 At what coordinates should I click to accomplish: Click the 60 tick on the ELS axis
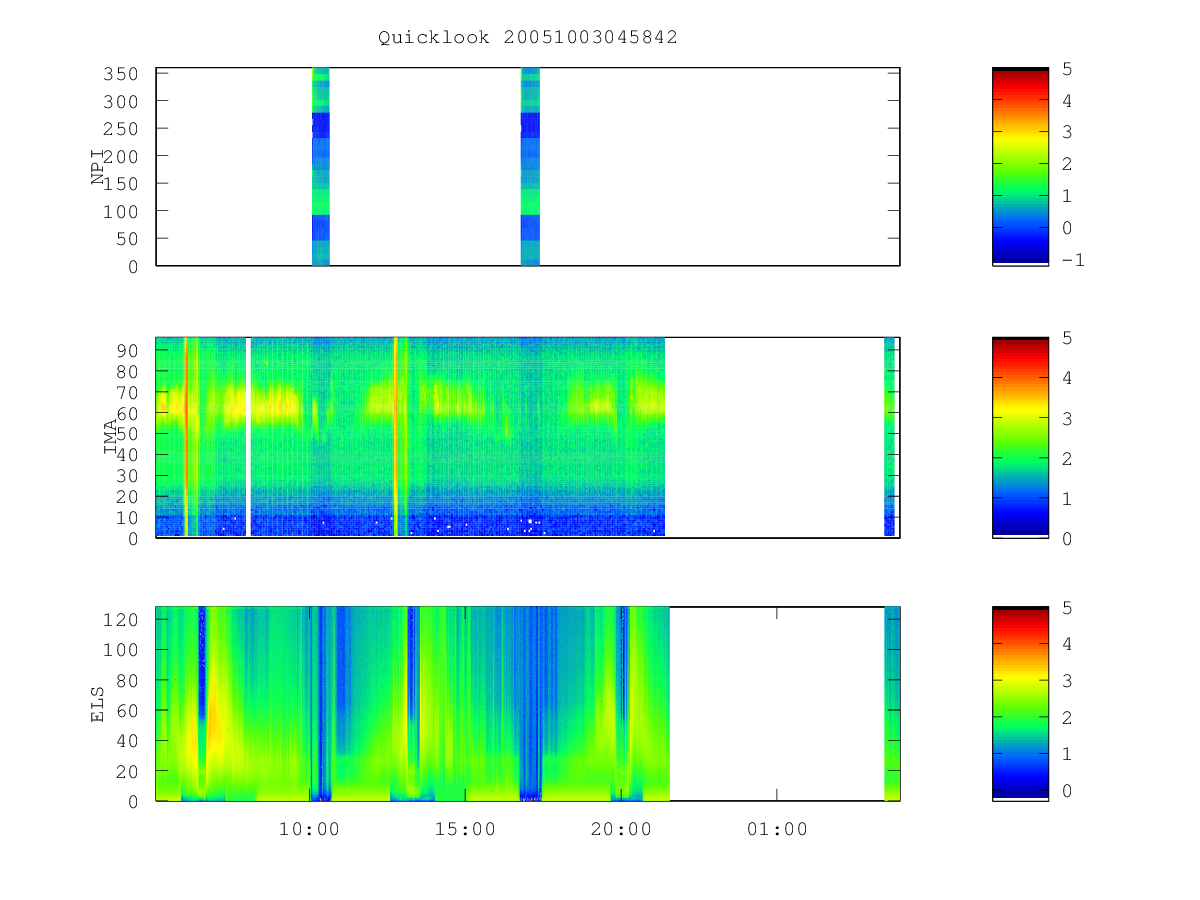click(126, 710)
